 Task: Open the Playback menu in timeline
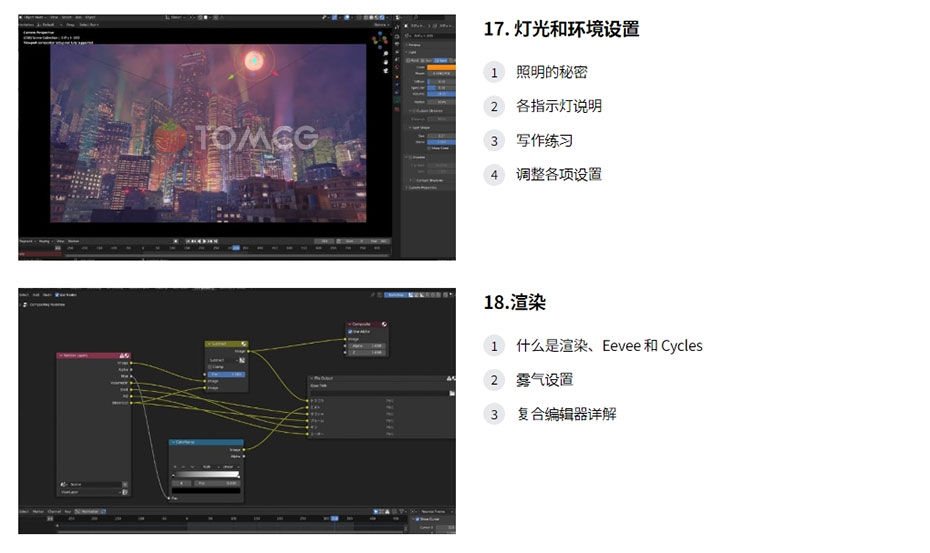click(x=27, y=241)
